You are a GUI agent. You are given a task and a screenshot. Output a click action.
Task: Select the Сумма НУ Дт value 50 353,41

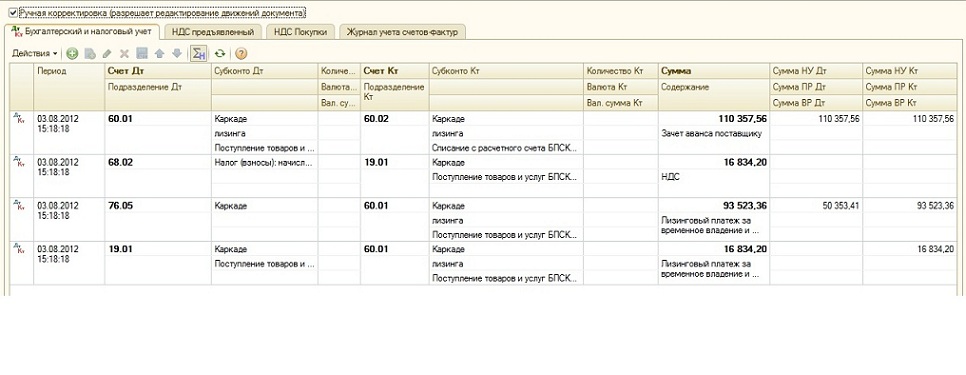point(816,206)
